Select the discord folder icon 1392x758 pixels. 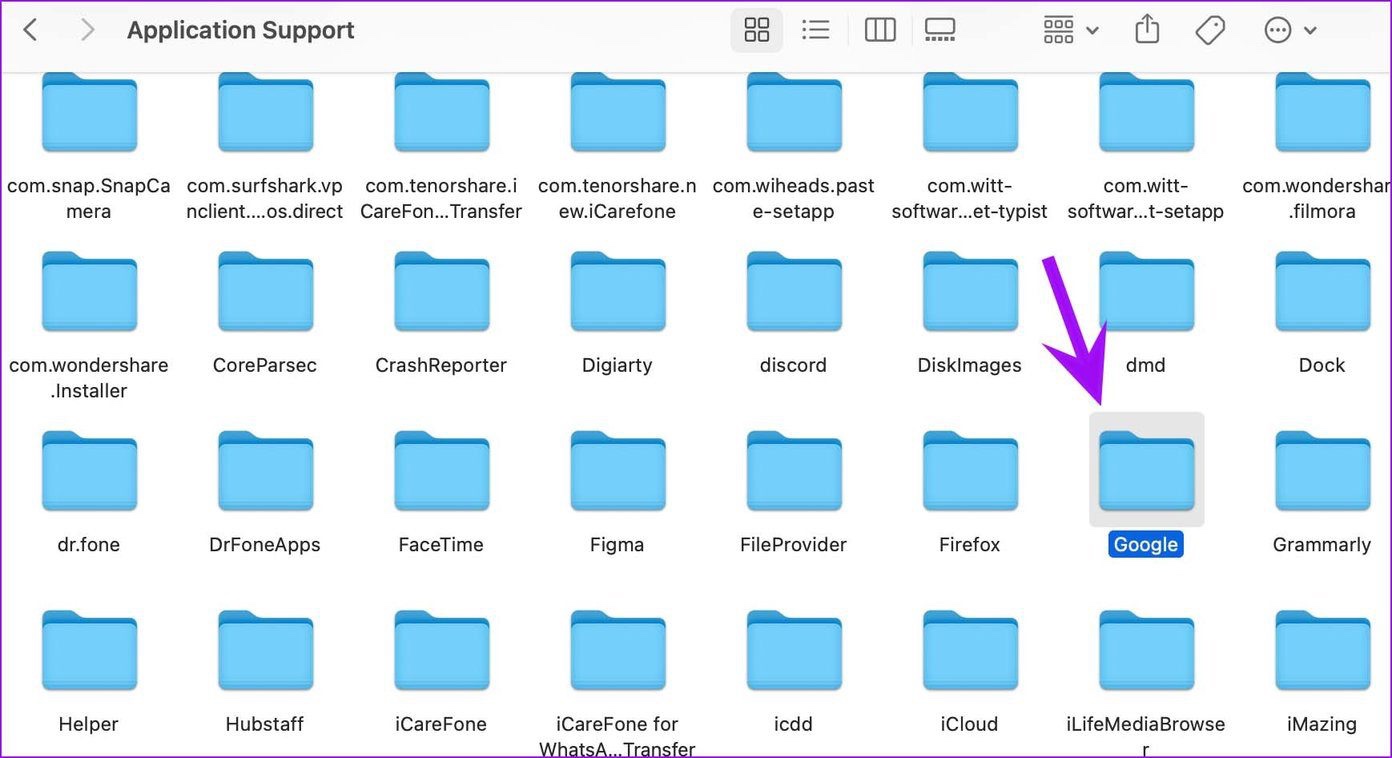793,292
